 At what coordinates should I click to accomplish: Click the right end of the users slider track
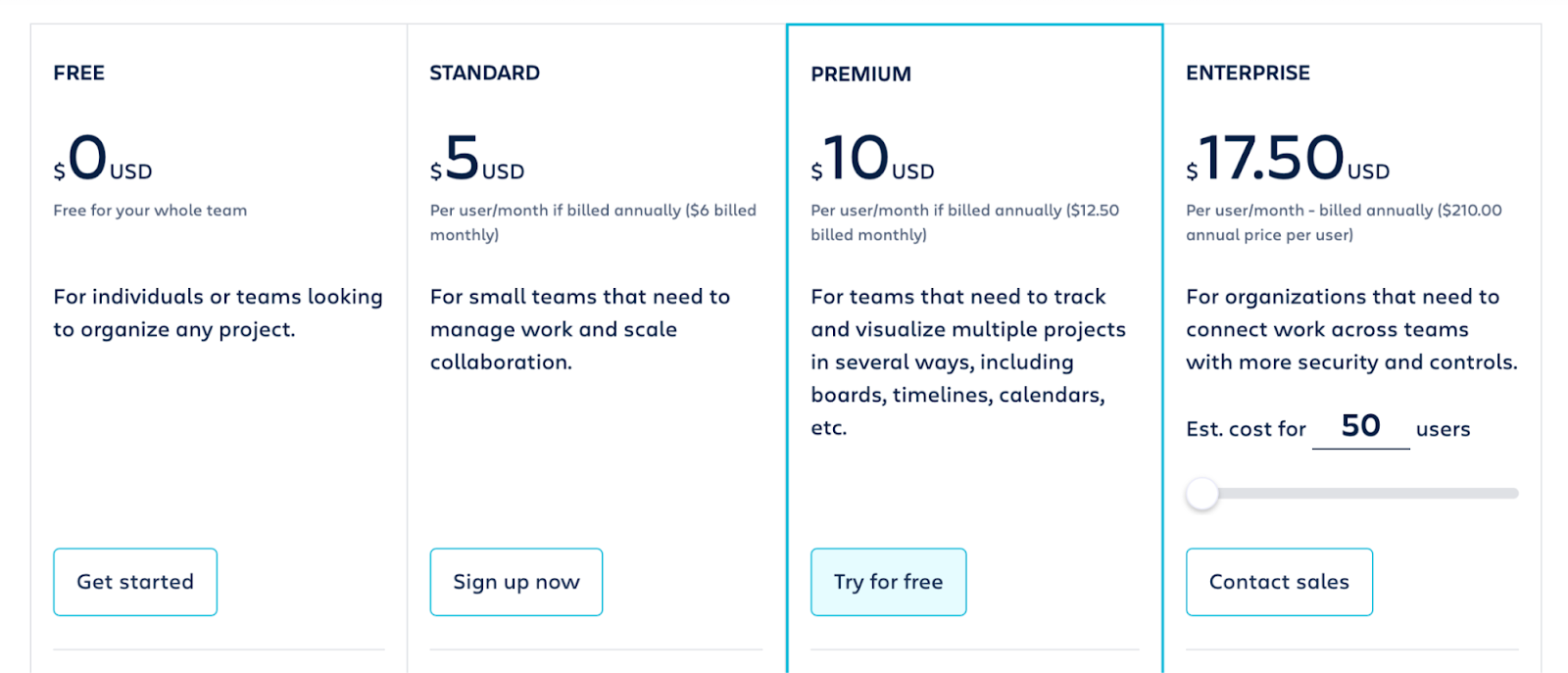(1512, 494)
